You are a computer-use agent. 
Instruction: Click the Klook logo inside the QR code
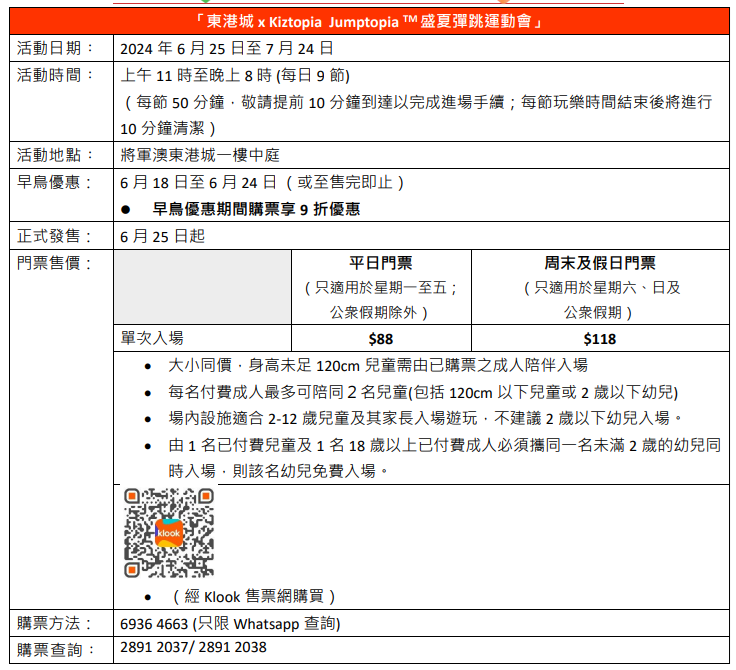point(168,533)
